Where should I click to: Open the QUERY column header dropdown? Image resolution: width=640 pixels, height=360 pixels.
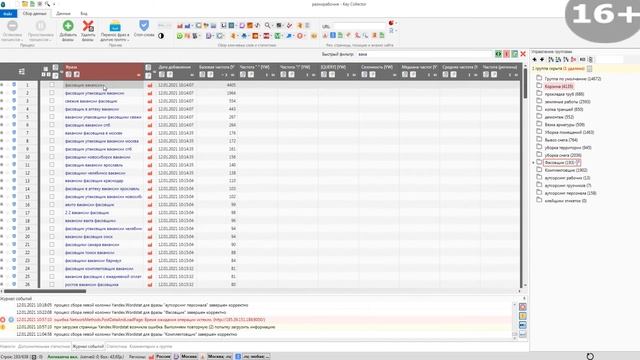coord(354,75)
